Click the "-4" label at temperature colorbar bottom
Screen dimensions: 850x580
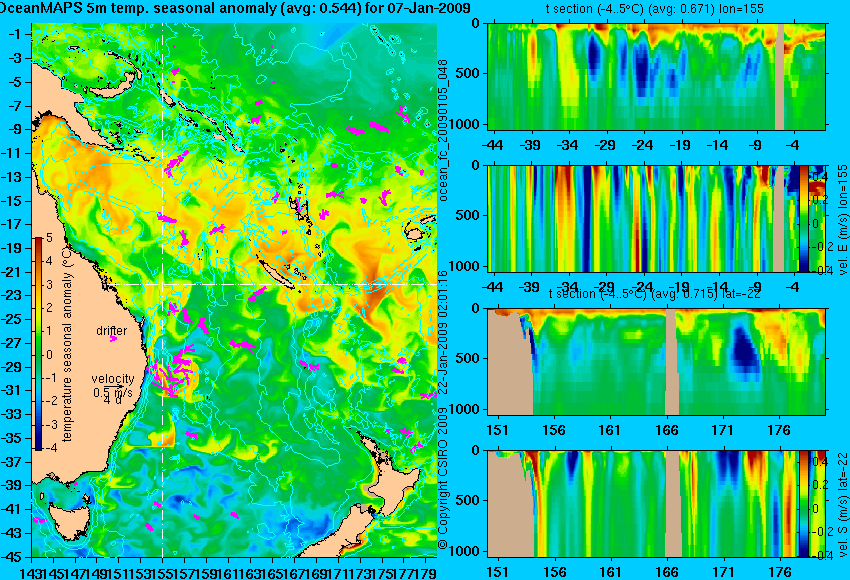[x=50, y=448]
